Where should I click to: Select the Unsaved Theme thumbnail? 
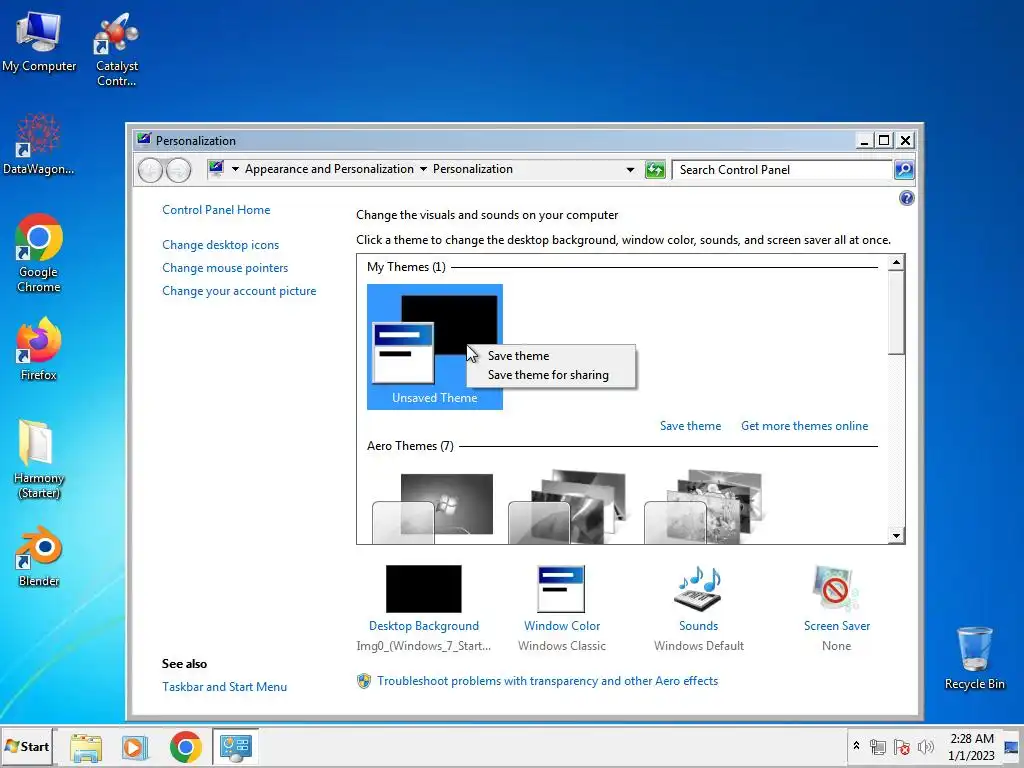tap(435, 347)
